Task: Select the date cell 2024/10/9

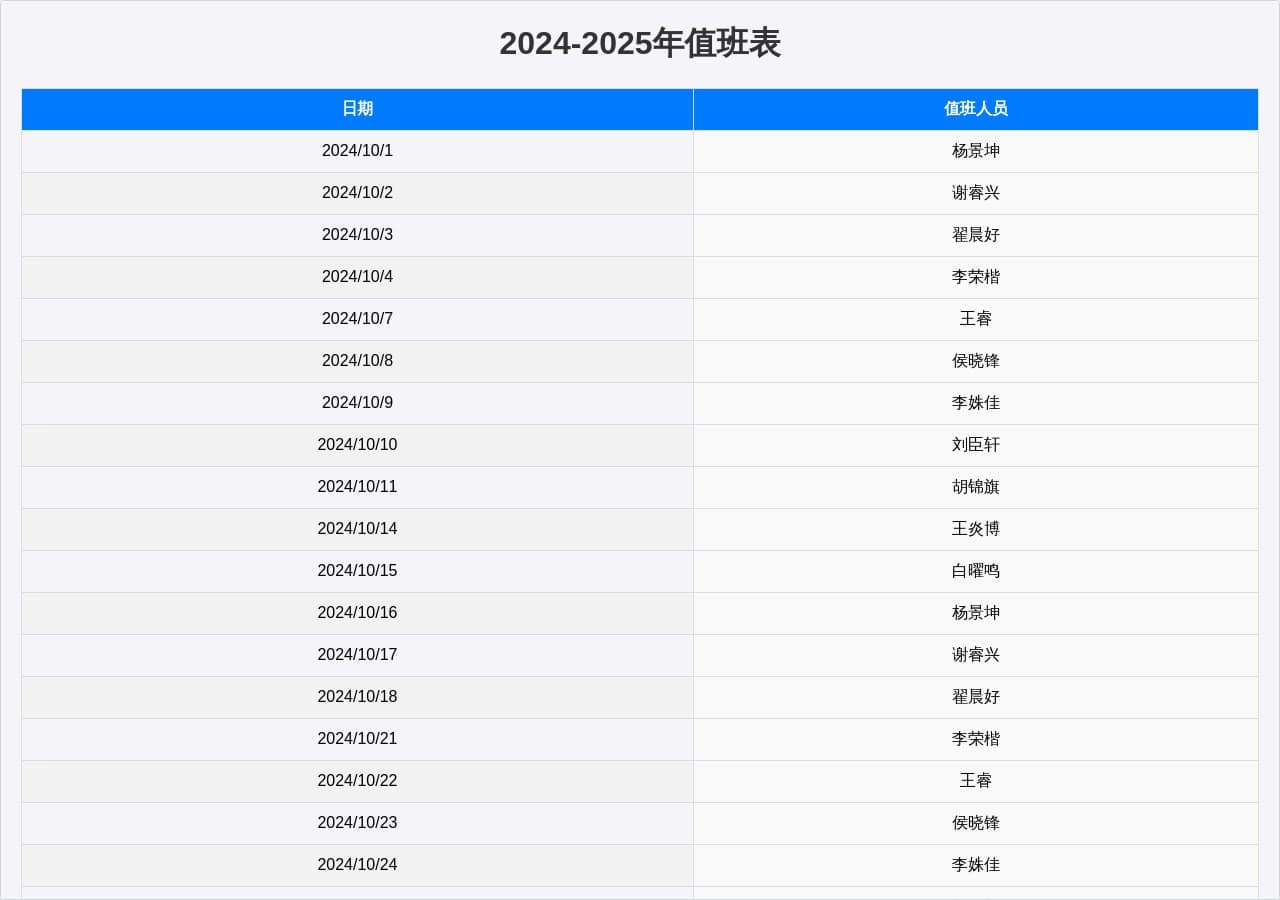Action: [357, 403]
